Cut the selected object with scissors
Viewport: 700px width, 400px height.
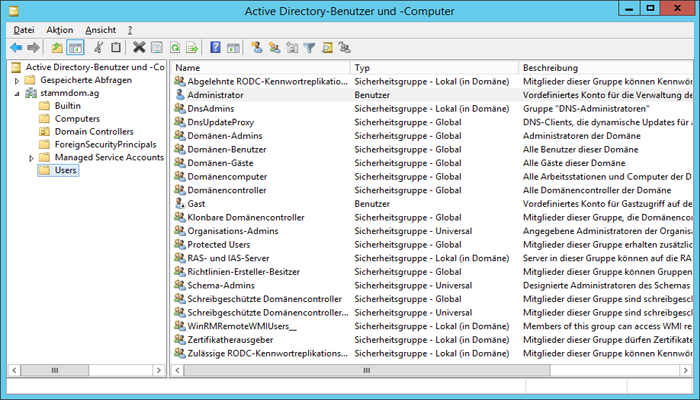tap(98, 47)
